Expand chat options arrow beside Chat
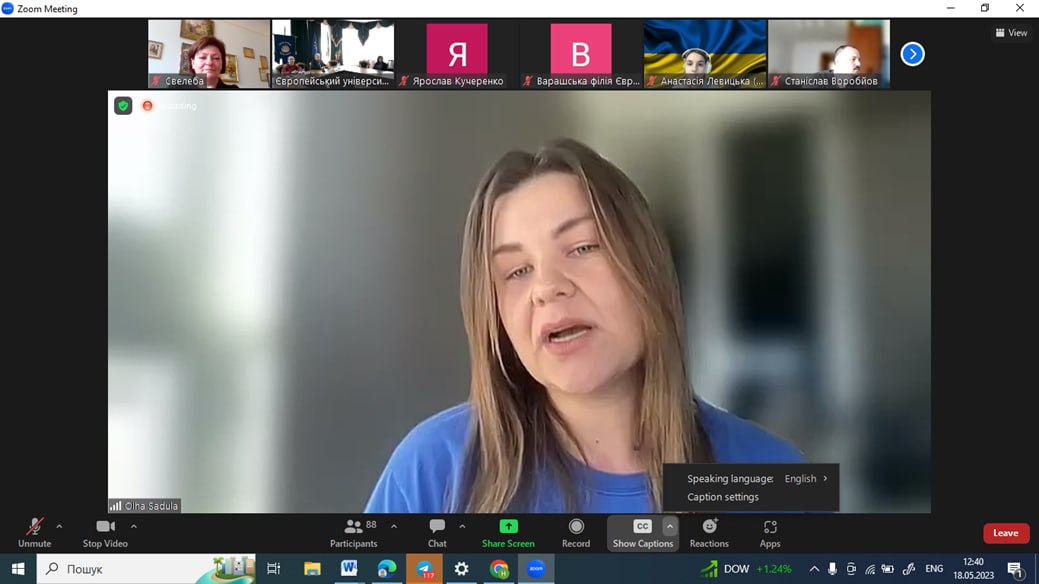 [x=462, y=527]
